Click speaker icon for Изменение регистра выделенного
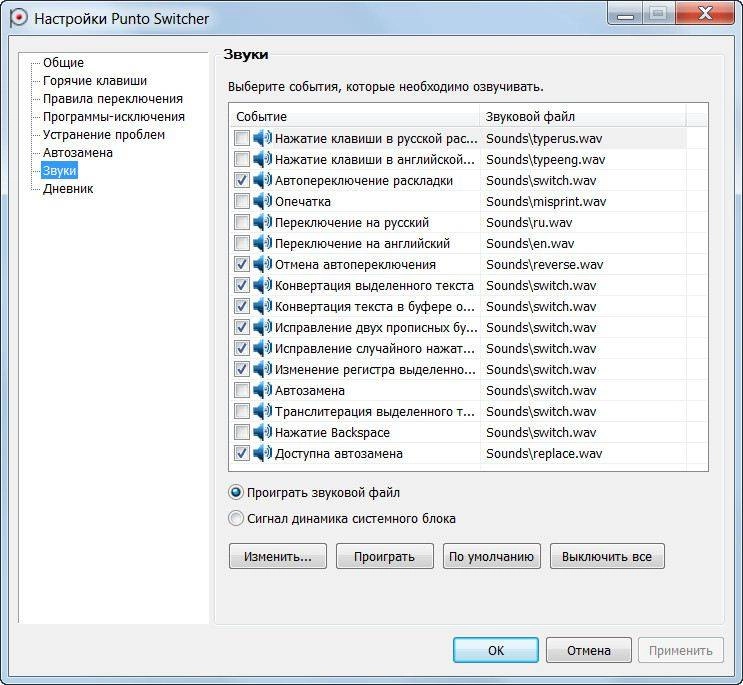The image size is (743, 685). pyautogui.click(x=263, y=369)
